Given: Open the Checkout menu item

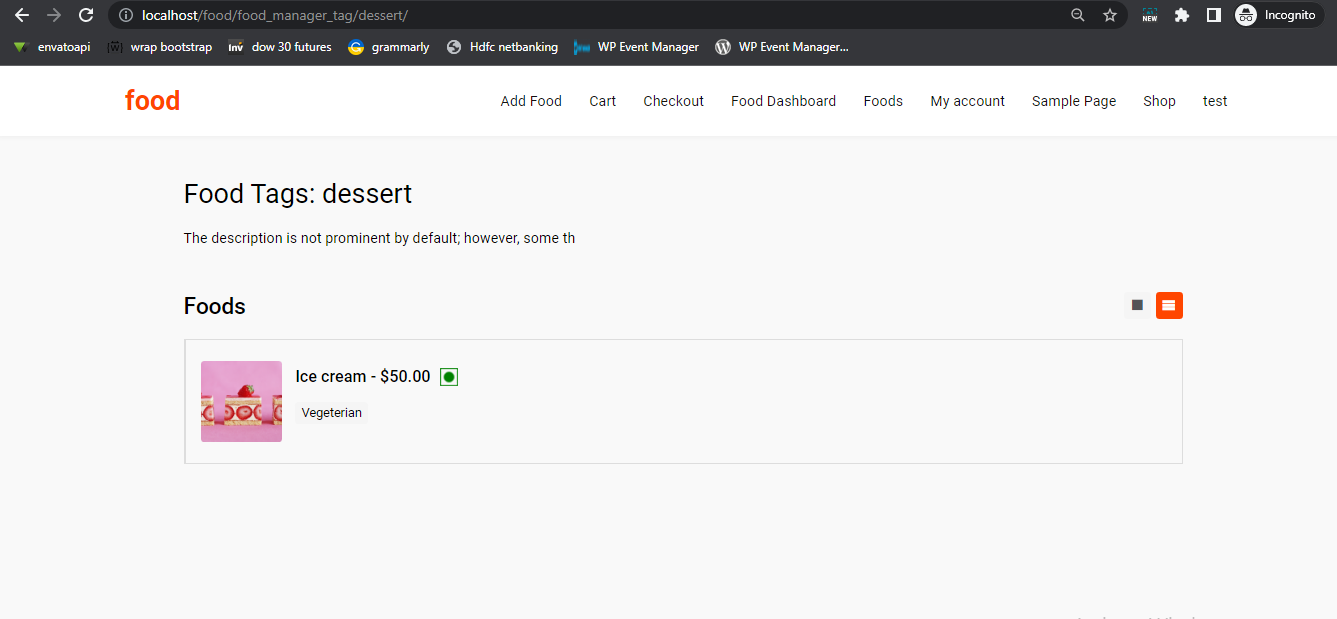Looking at the screenshot, I should coord(673,101).
